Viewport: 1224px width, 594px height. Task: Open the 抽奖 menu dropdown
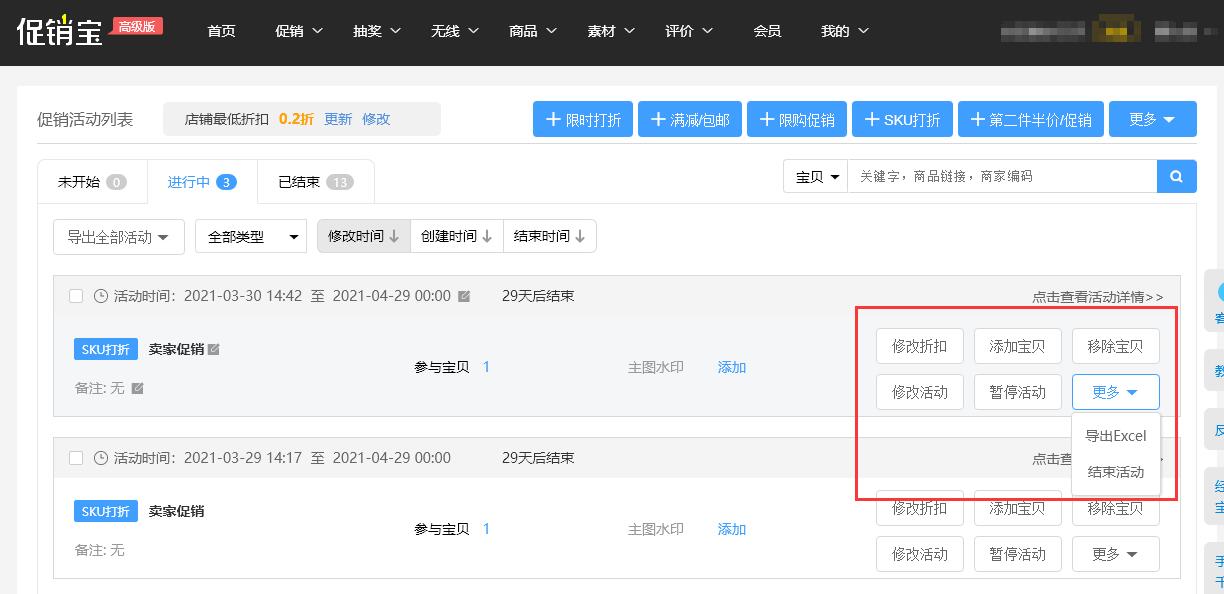point(377,31)
